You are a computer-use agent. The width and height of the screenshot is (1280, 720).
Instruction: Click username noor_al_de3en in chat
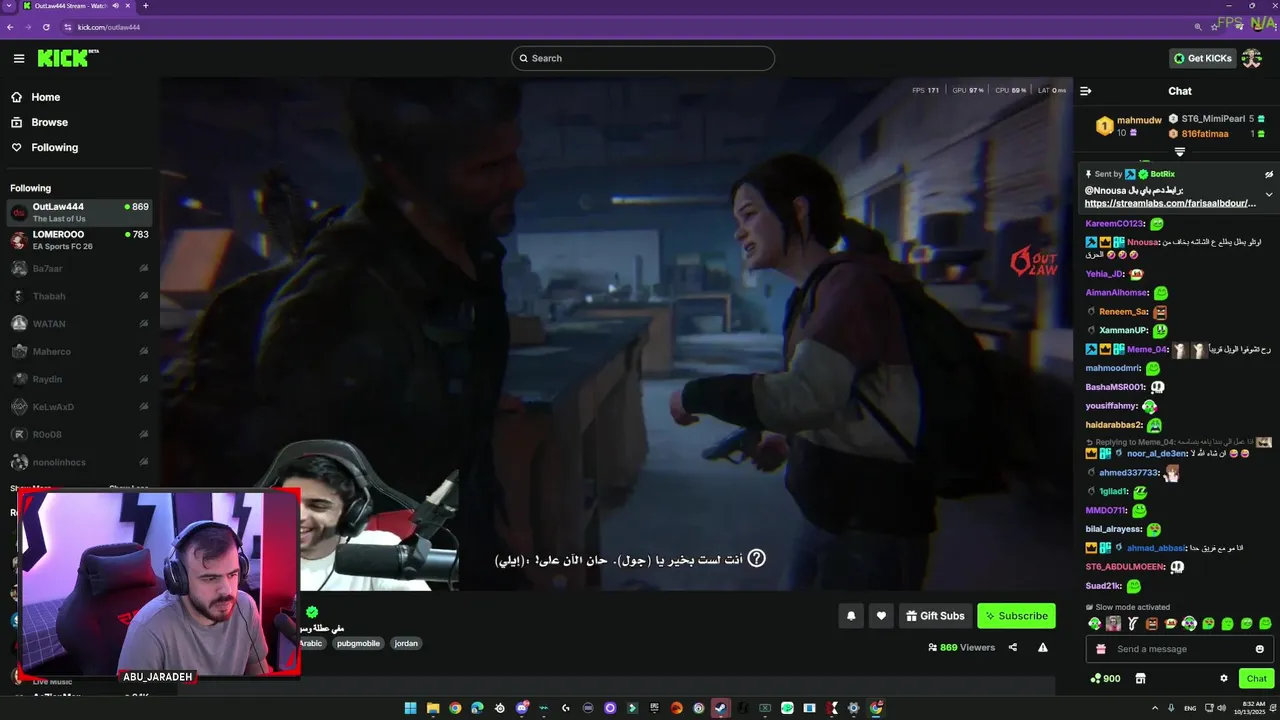tap(1156, 454)
